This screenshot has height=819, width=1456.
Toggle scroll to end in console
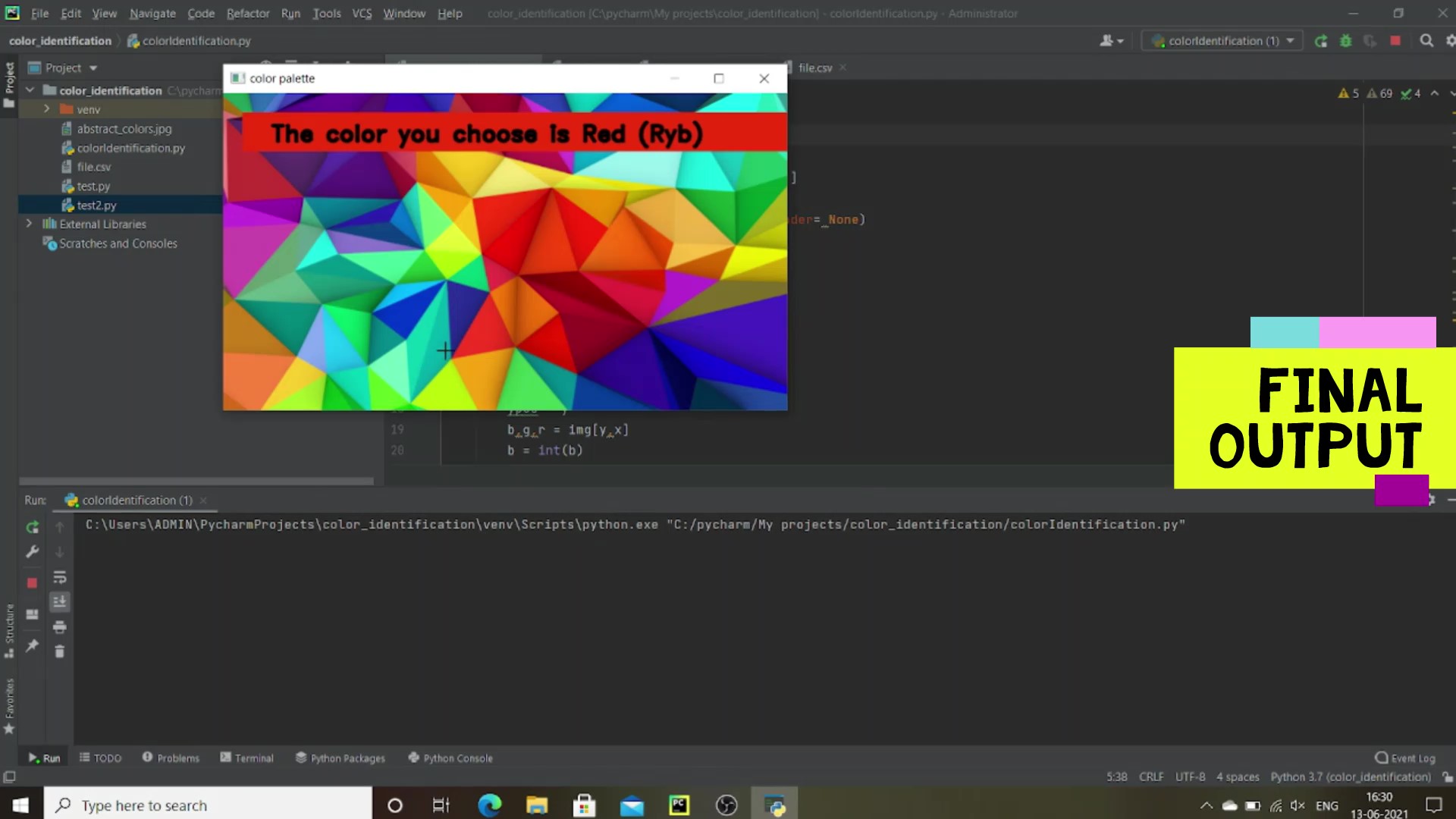click(x=60, y=601)
